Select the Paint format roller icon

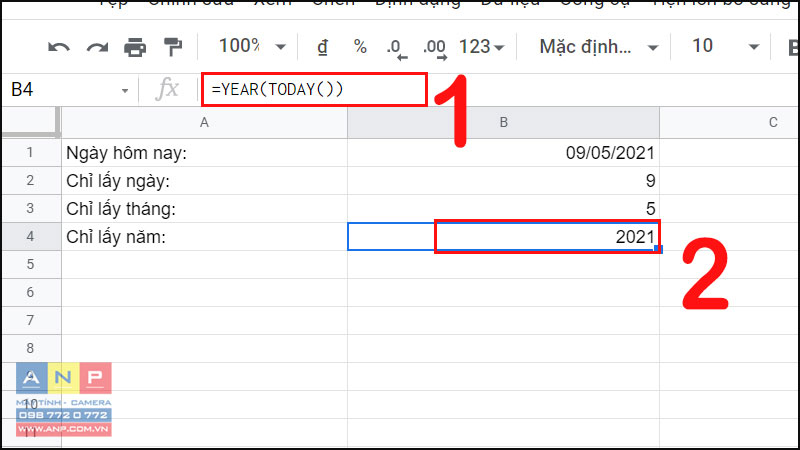(173, 47)
